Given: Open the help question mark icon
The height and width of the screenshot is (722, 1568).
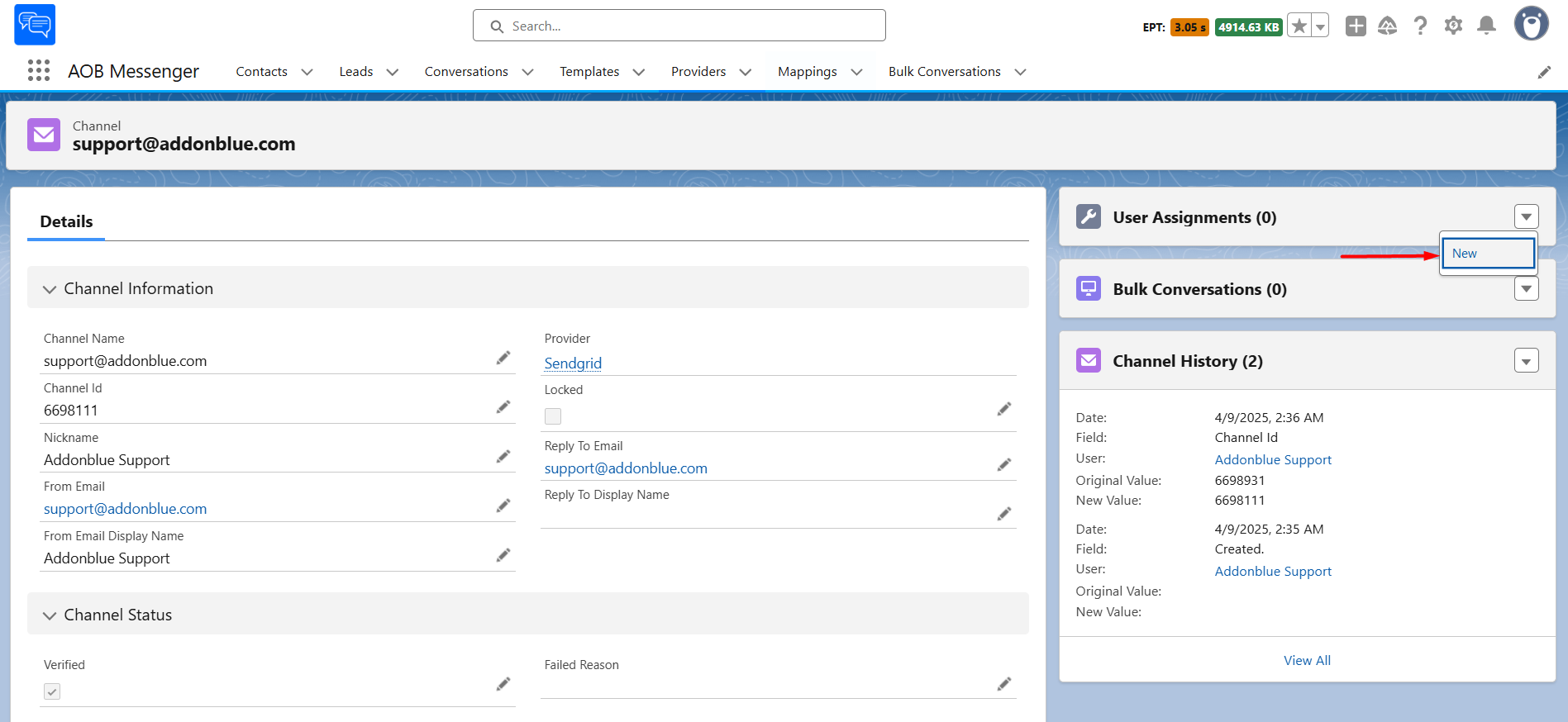Looking at the screenshot, I should pyautogui.click(x=1420, y=26).
